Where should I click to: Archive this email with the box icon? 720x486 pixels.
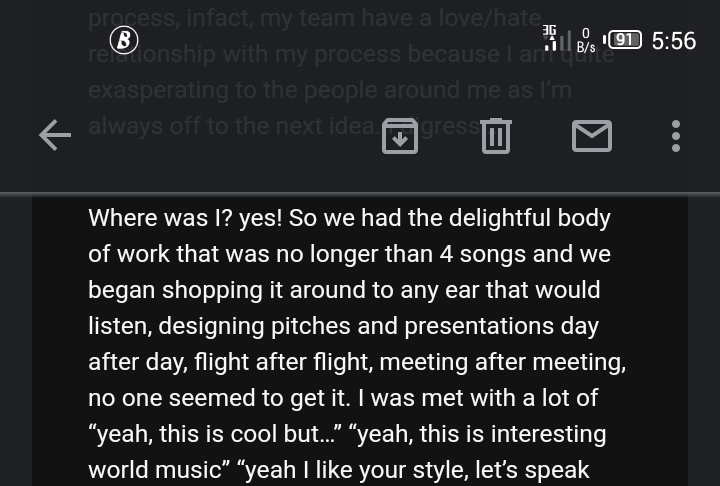tap(400, 136)
